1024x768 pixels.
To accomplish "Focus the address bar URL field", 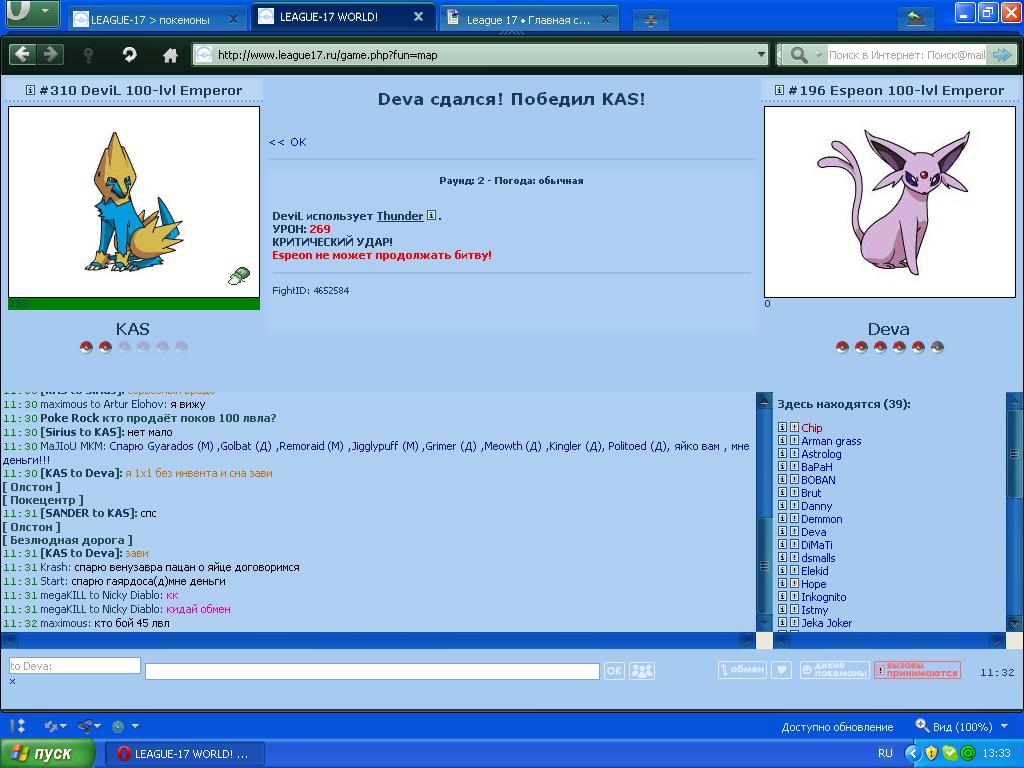I will (x=483, y=55).
